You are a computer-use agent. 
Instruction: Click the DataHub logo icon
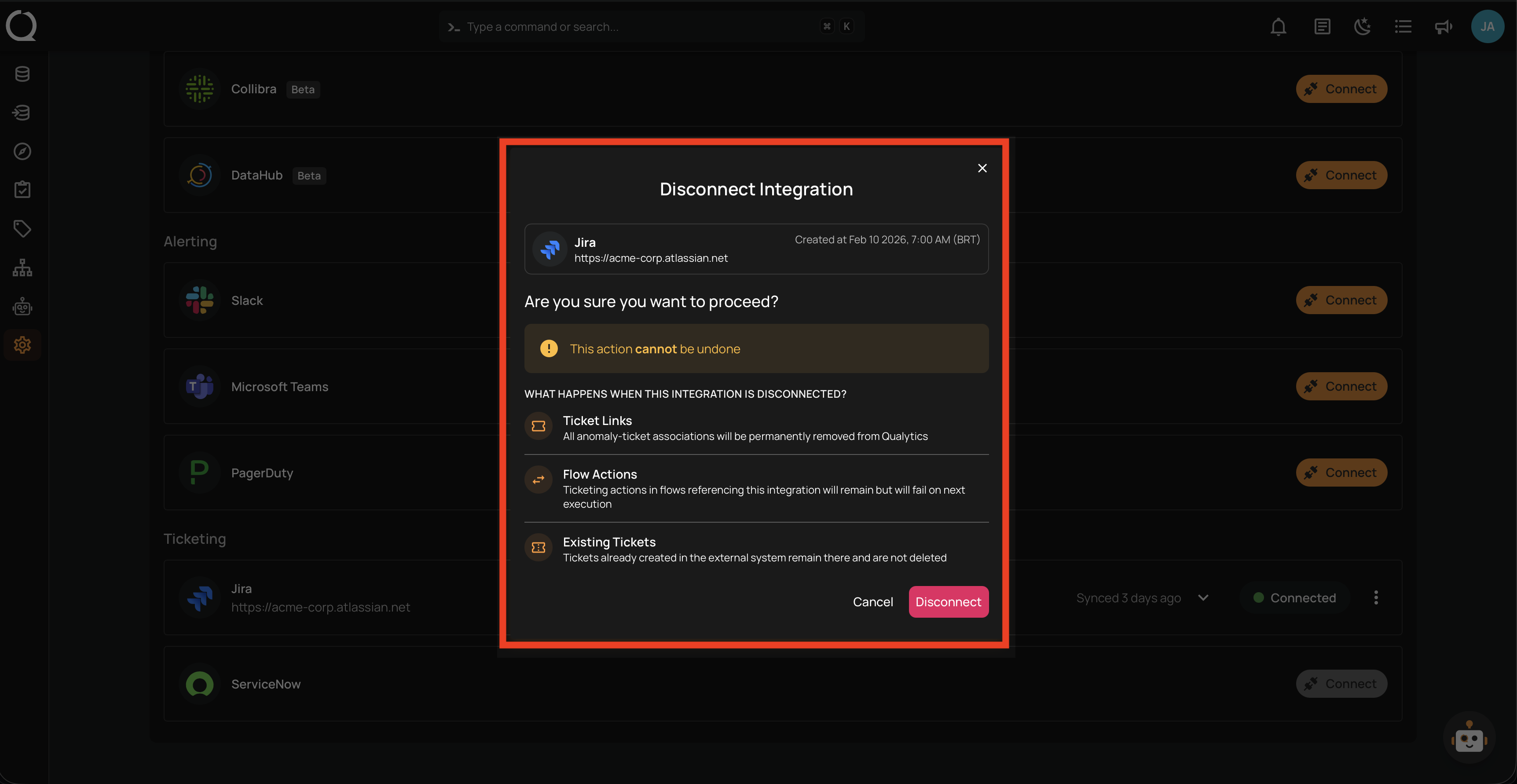[200, 175]
